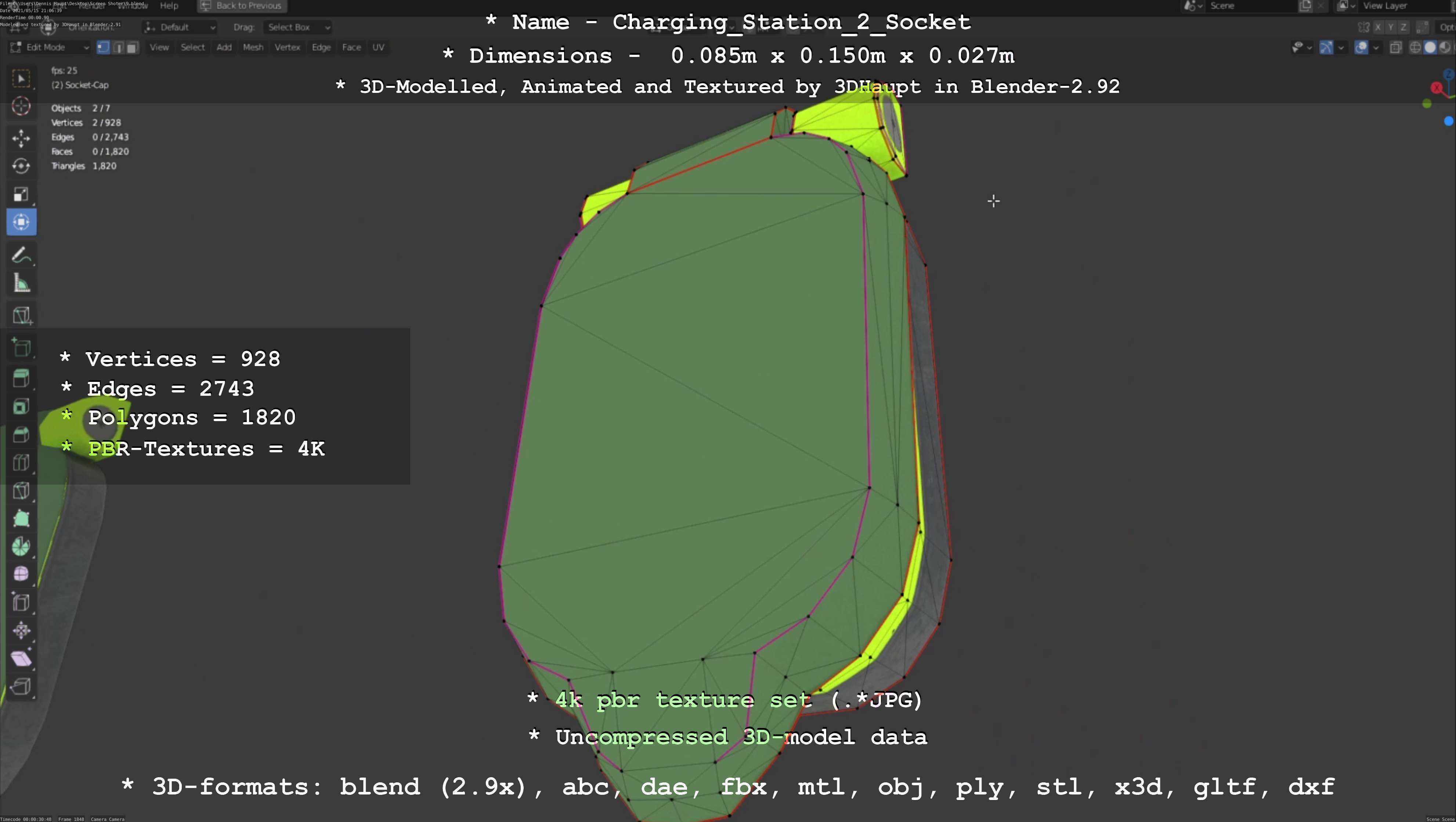This screenshot has width=1456, height=822.
Task: Open the Drag Select Box dropdown
Action: pyautogui.click(x=297, y=27)
